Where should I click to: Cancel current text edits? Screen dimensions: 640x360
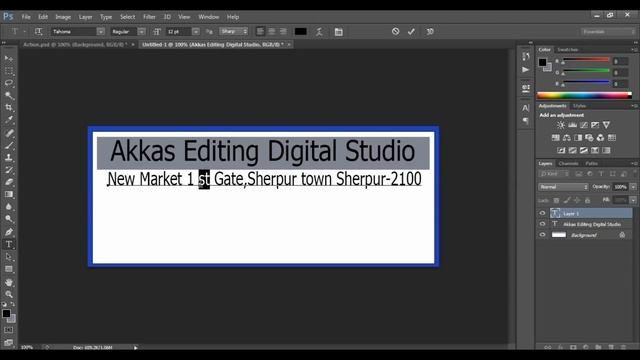point(395,31)
